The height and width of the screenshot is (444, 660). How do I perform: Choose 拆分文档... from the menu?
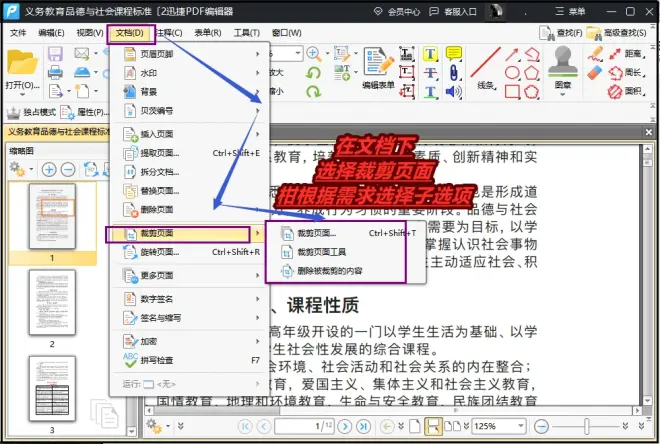coord(189,172)
